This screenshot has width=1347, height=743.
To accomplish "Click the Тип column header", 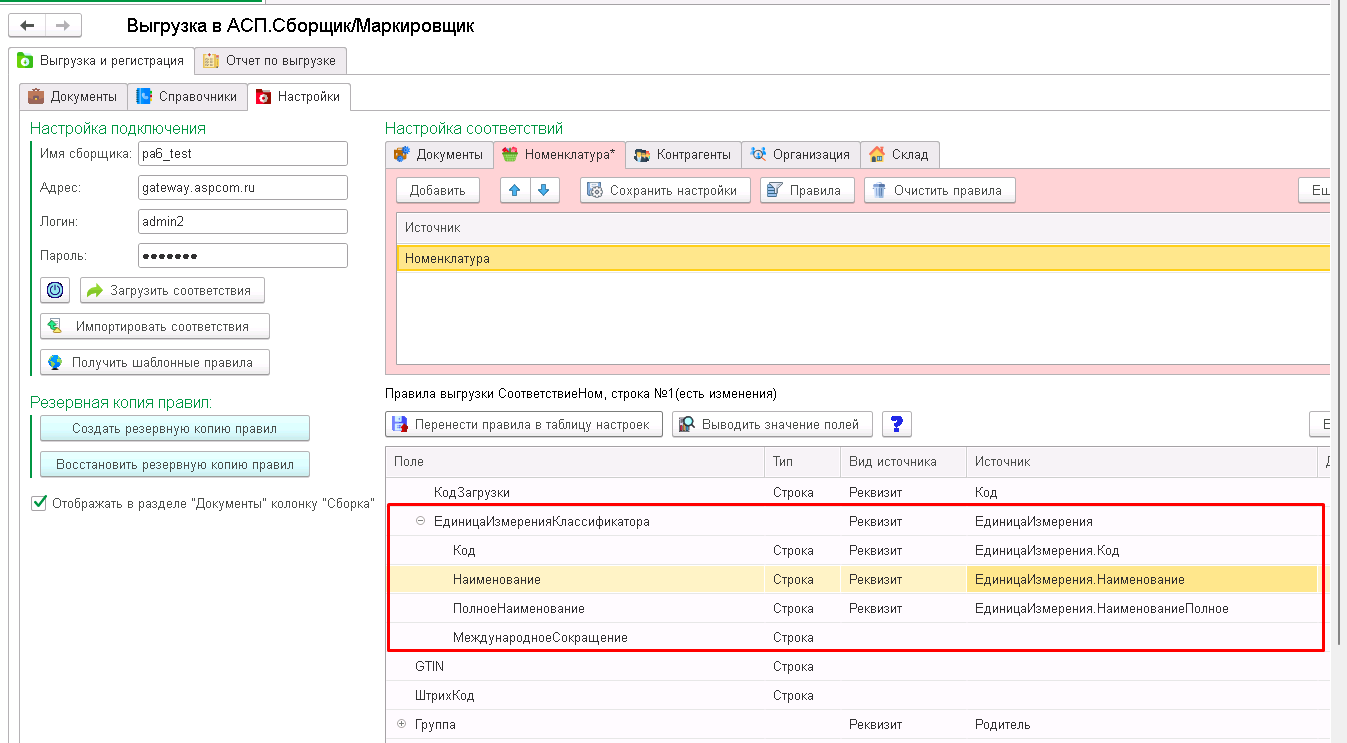I will click(802, 462).
